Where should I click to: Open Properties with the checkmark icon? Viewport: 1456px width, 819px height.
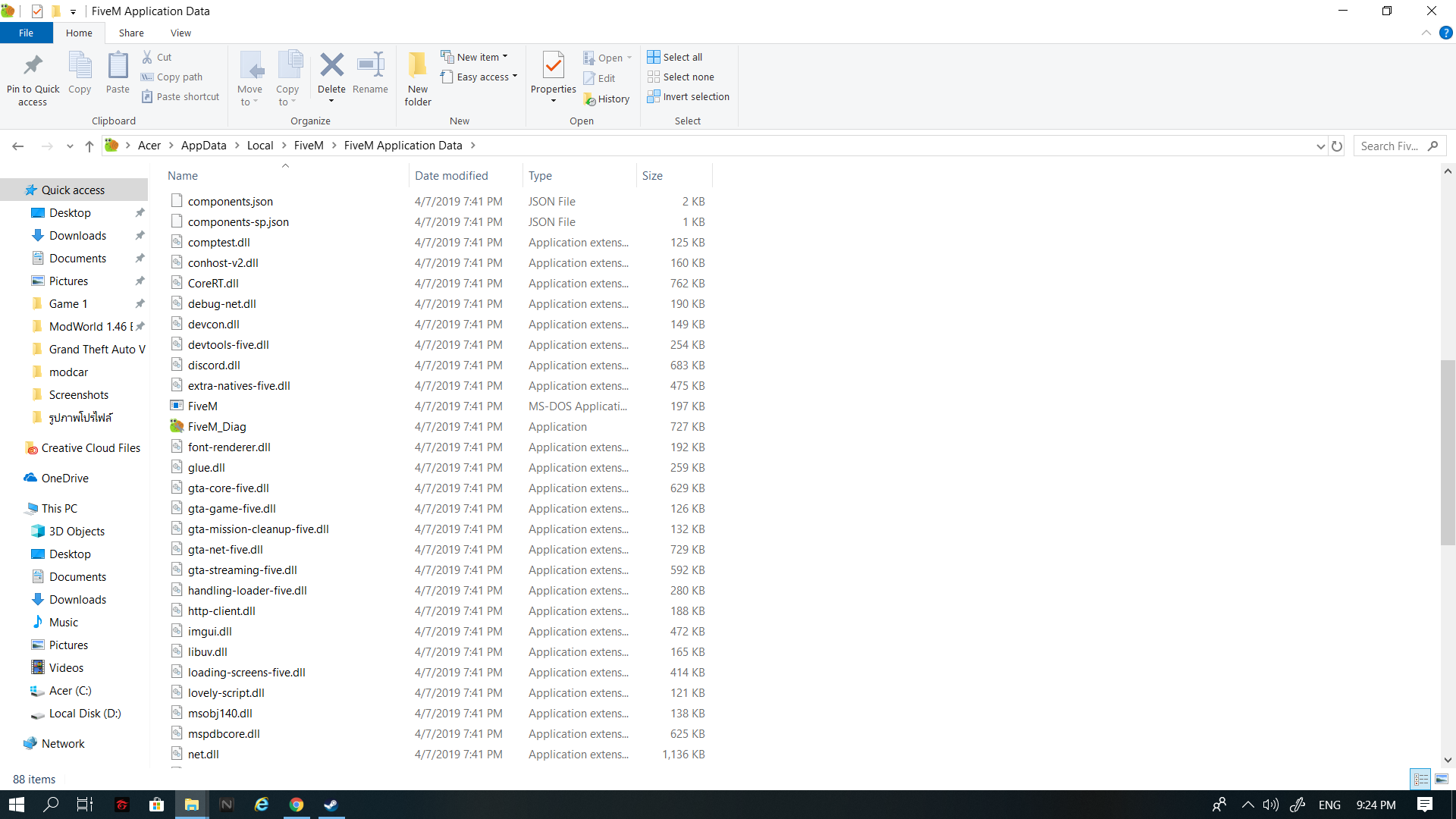554,65
